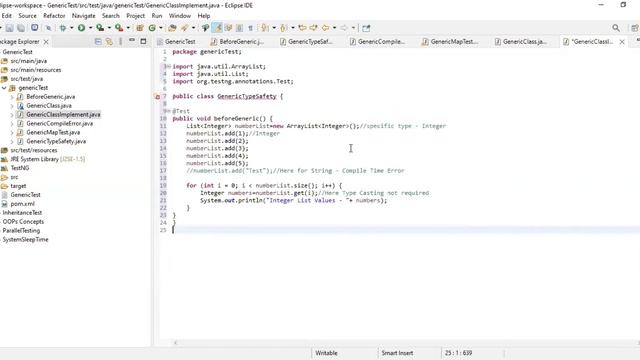Select GenericCompileError.java in Package Explorer
The image size is (640, 360).
(60, 123)
